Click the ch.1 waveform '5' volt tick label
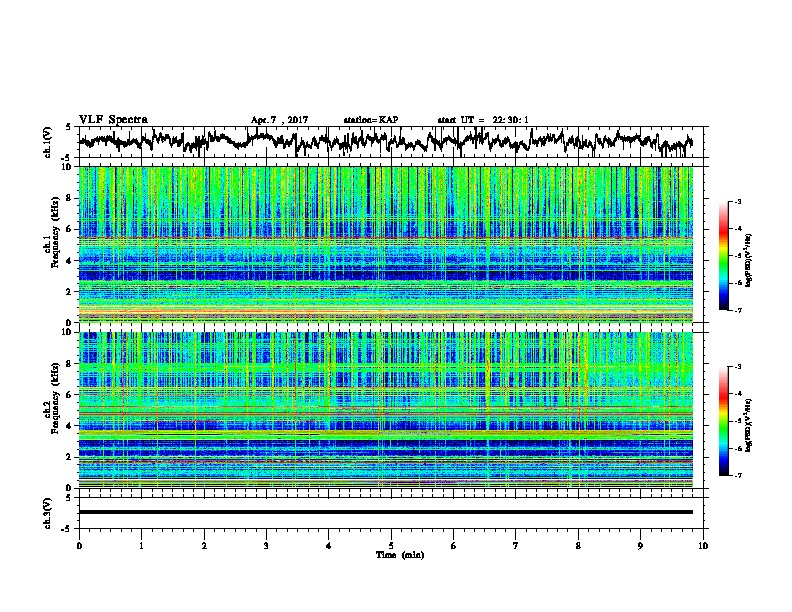Viewport: 792px width, 612px height. (x=68, y=127)
